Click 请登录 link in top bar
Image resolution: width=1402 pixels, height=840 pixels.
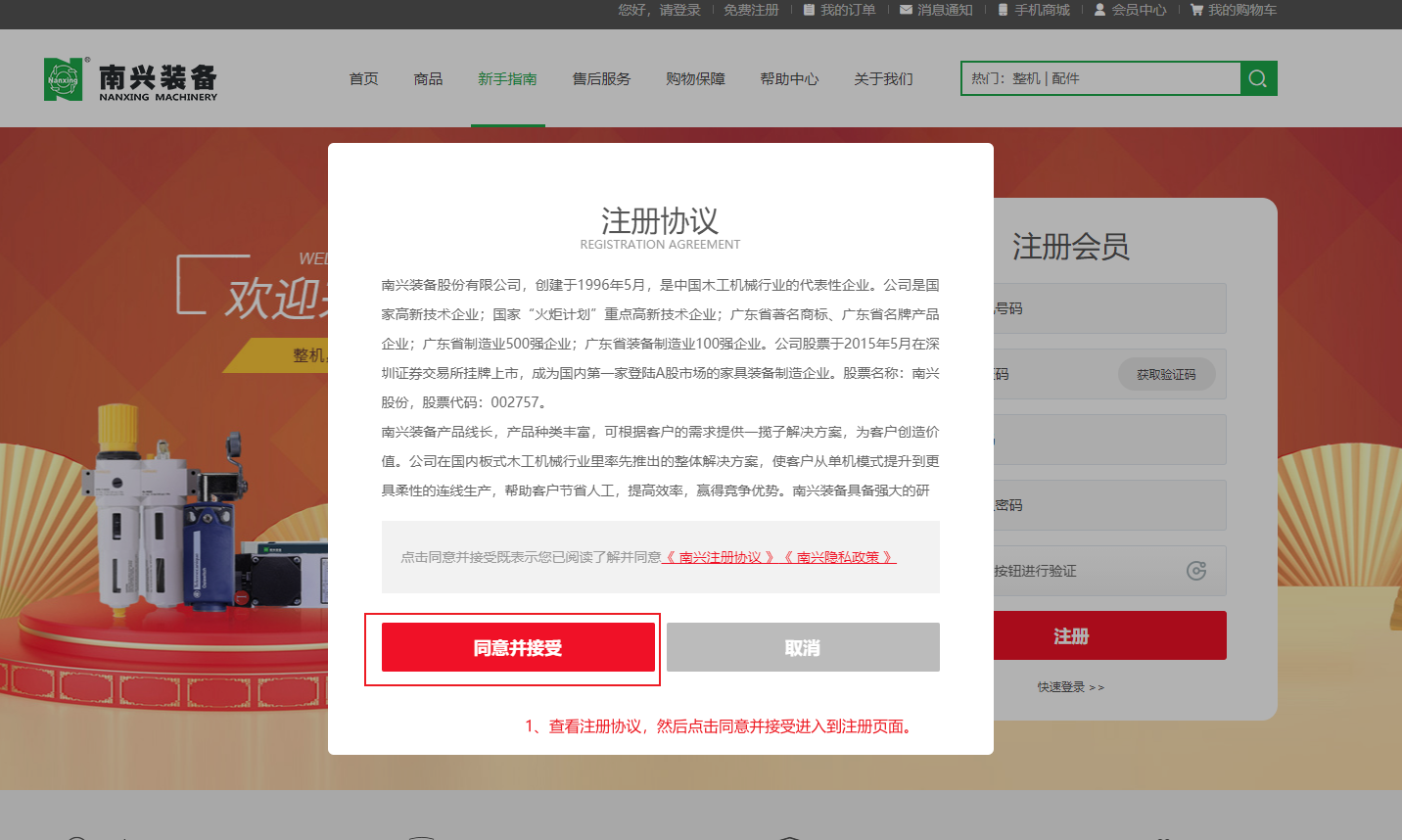pyautogui.click(x=679, y=10)
